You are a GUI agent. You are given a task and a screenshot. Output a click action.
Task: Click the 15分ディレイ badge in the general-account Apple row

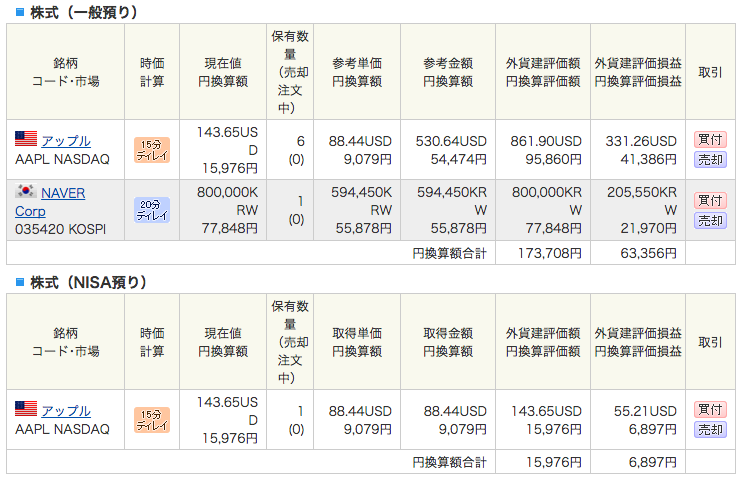tap(152, 150)
